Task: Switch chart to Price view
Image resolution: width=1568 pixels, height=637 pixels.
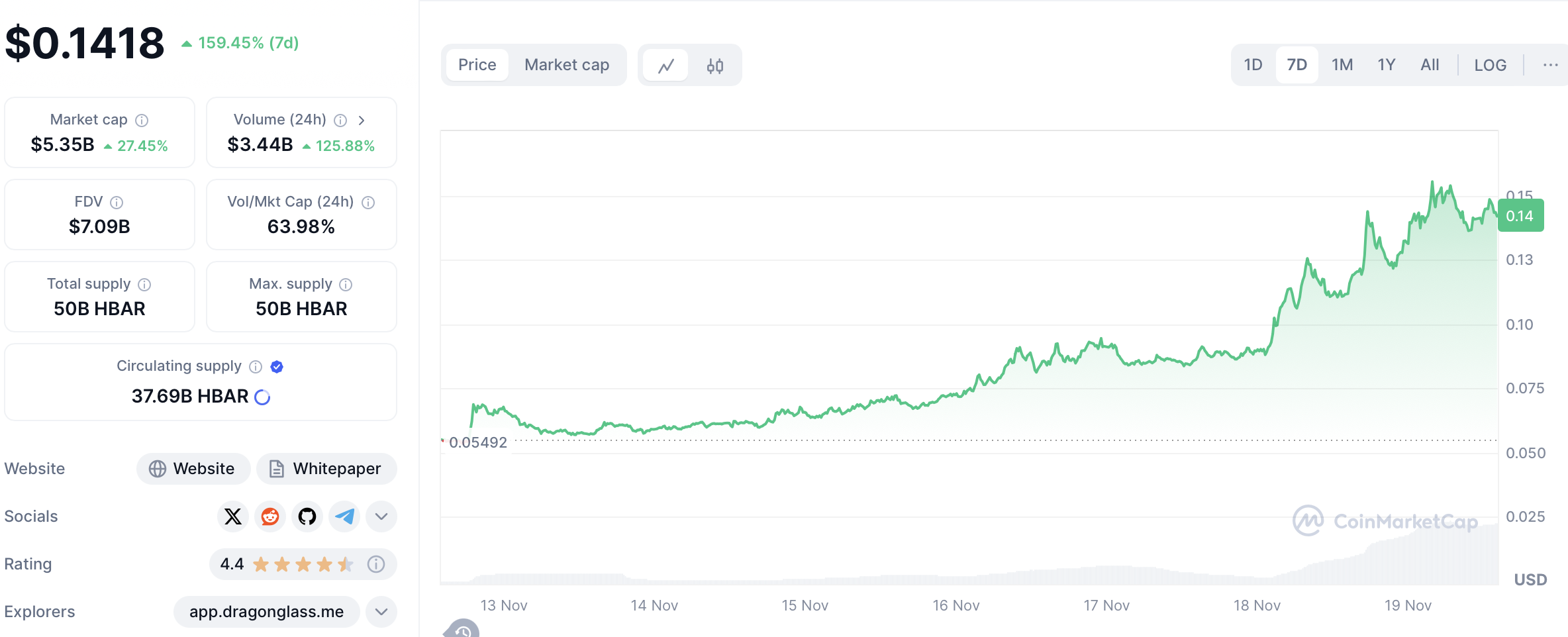Action: [x=477, y=65]
